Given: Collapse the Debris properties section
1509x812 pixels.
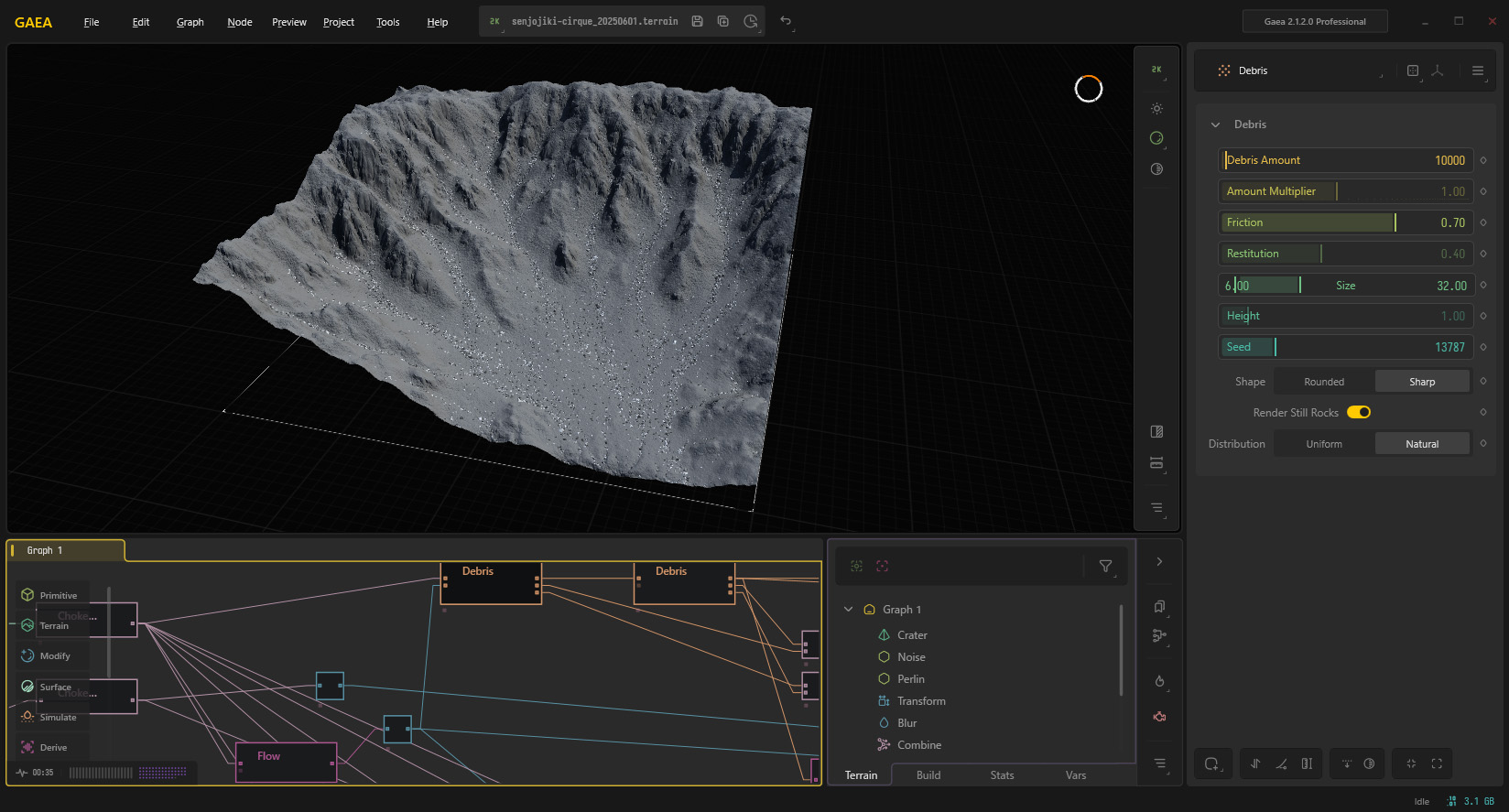Looking at the screenshot, I should pos(1216,125).
